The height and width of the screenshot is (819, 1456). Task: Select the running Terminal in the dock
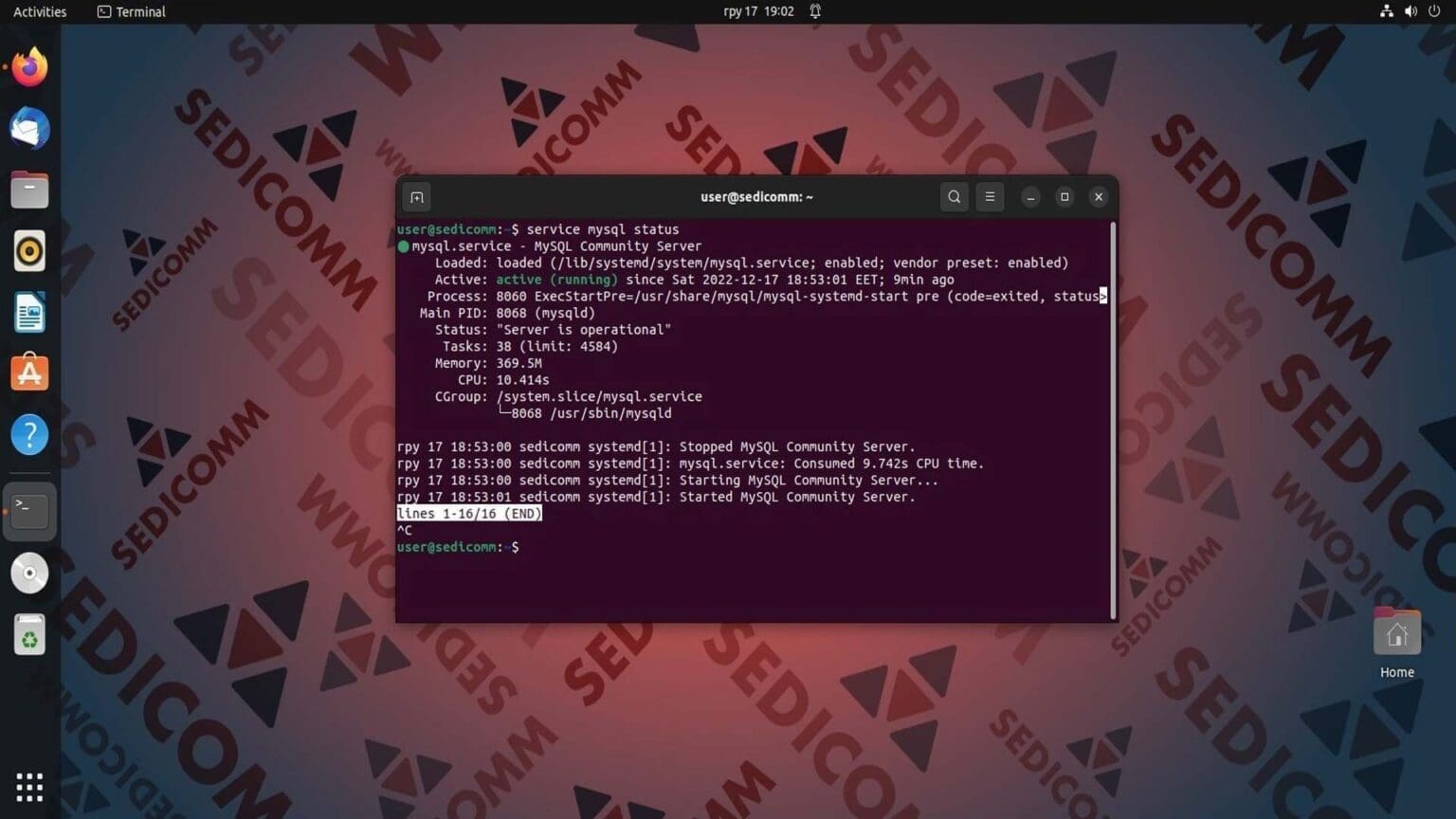[28, 510]
